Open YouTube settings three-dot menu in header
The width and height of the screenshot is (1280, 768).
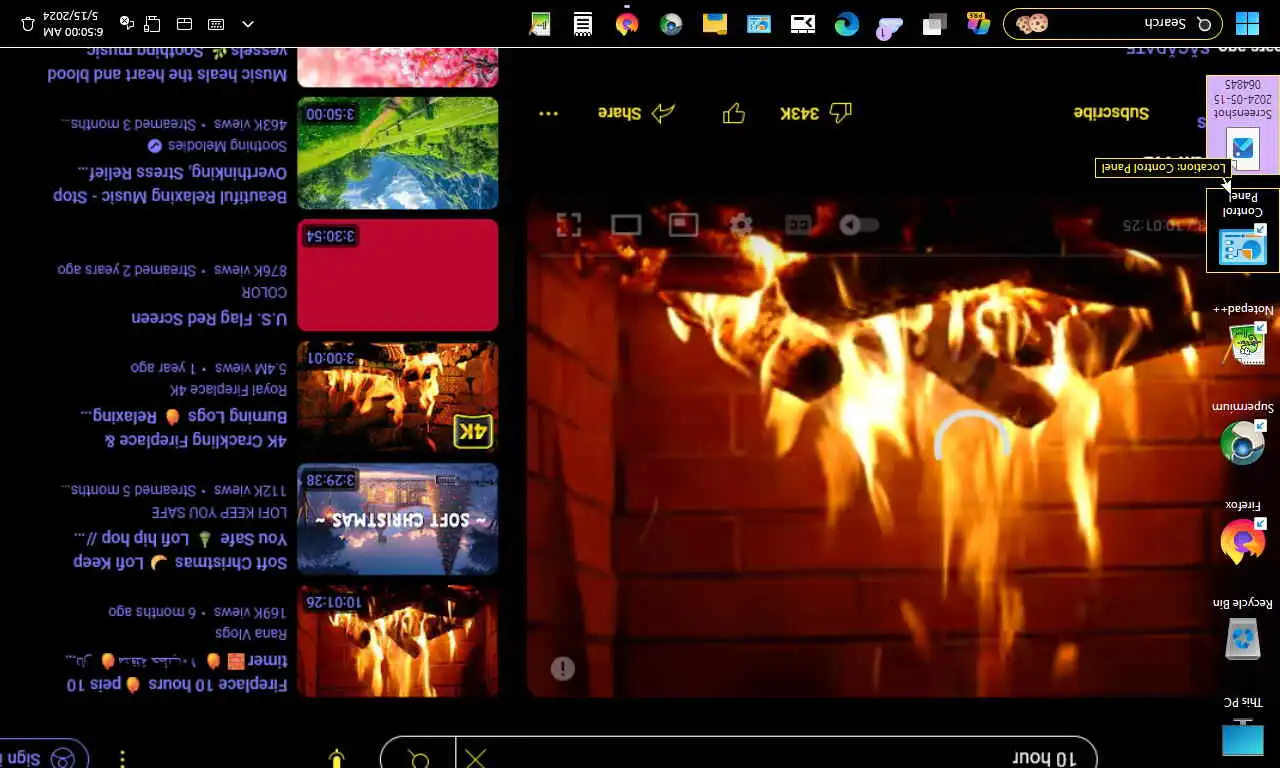(x=122, y=758)
